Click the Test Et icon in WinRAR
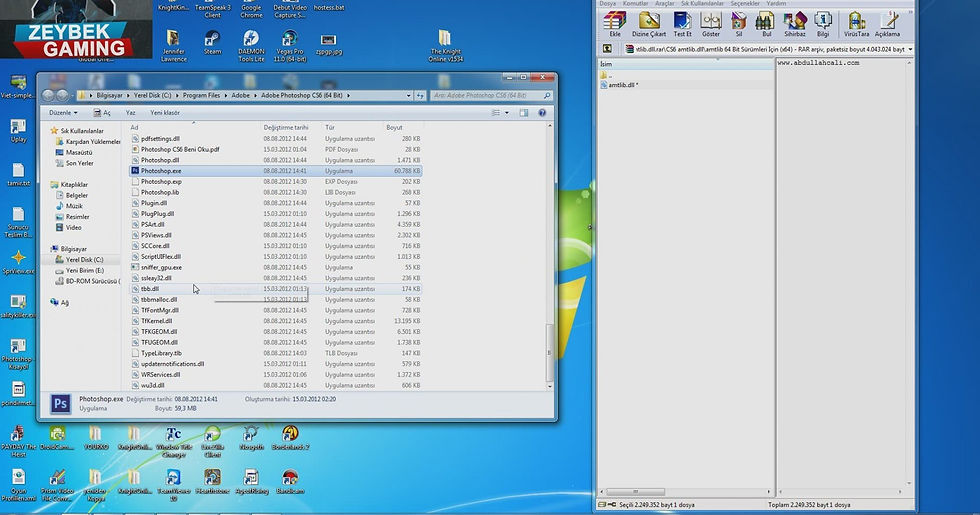This screenshot has width=980, height=515. [682, 24]
